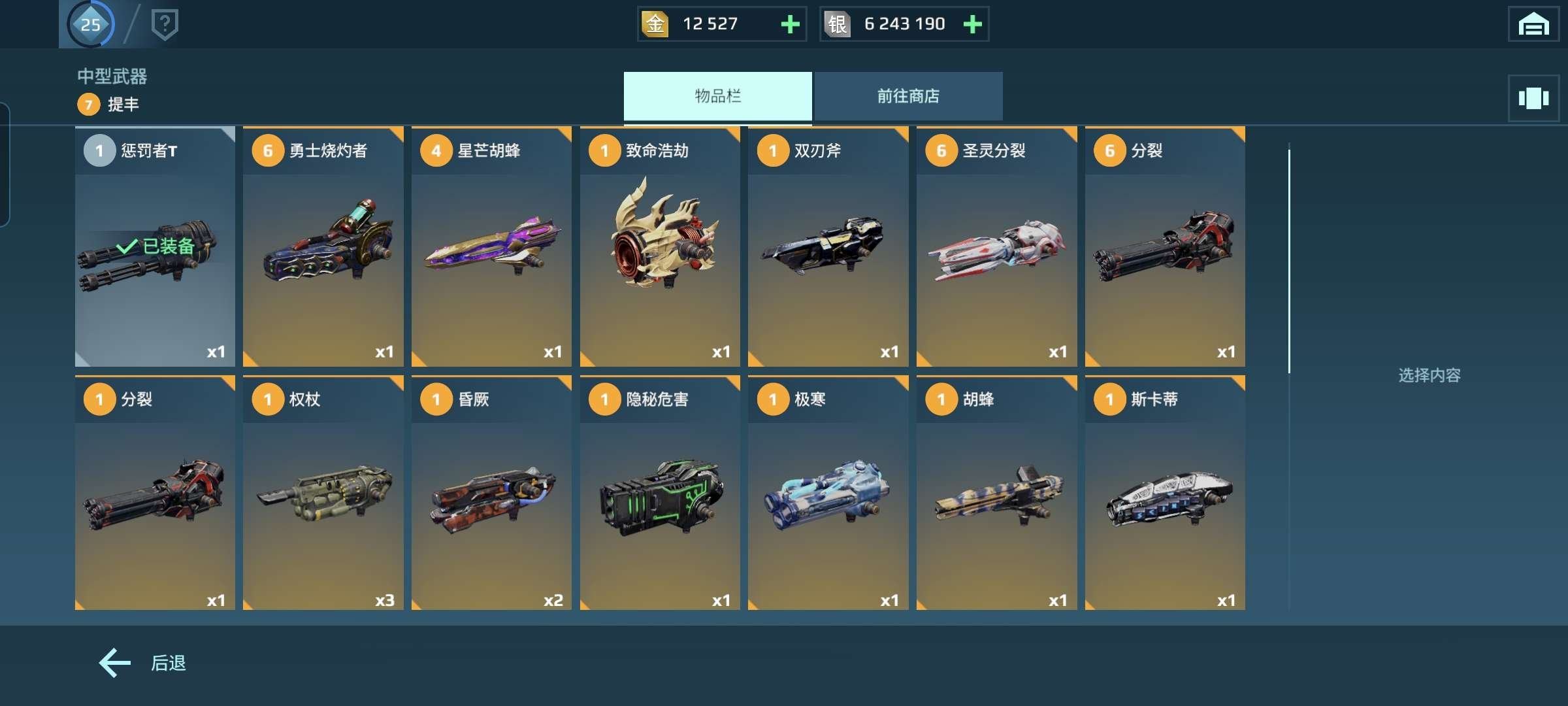The height and width of the screenshot is (706, 1568).
Task: Pick the 致命浩劫 weapon card
Action: [x=660, y=246]
